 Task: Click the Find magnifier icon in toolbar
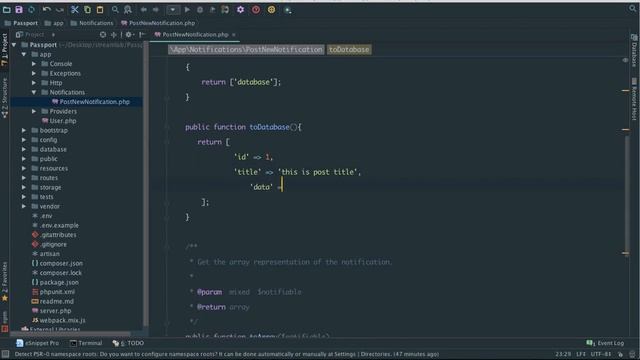pyautogui.click(x=115, y=9)
